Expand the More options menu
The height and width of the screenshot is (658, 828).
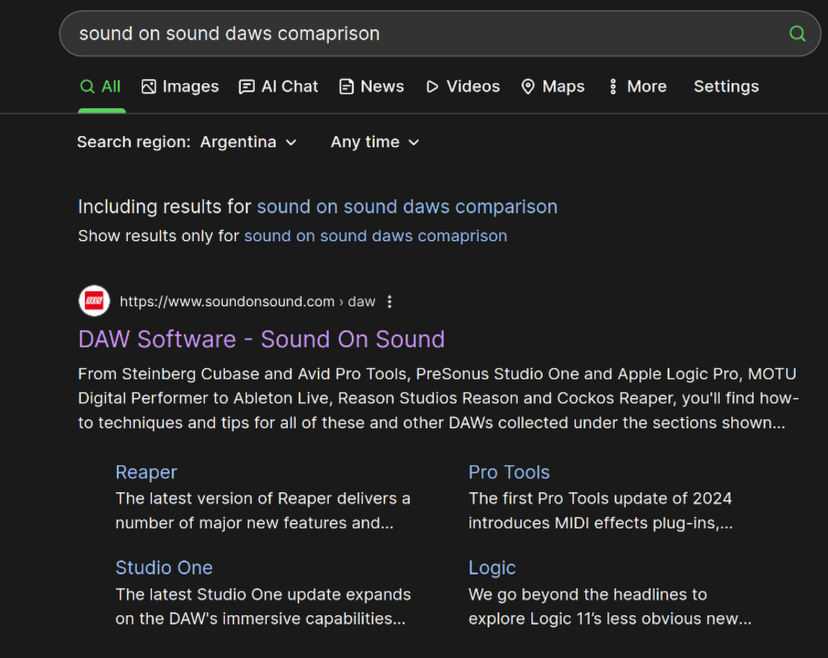click(x=637, y=87)
